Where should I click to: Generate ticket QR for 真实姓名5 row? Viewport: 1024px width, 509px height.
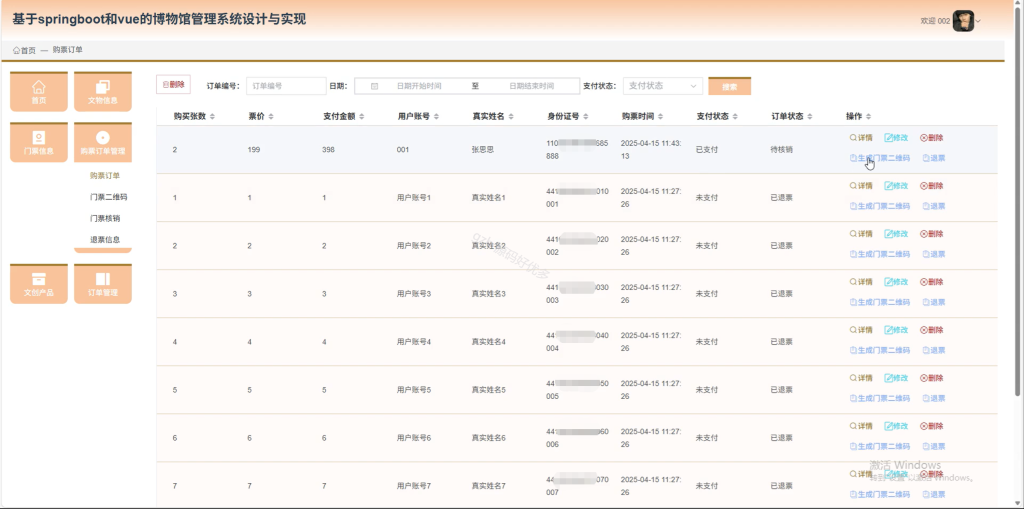pyautogui.click(x=880, y=398)
